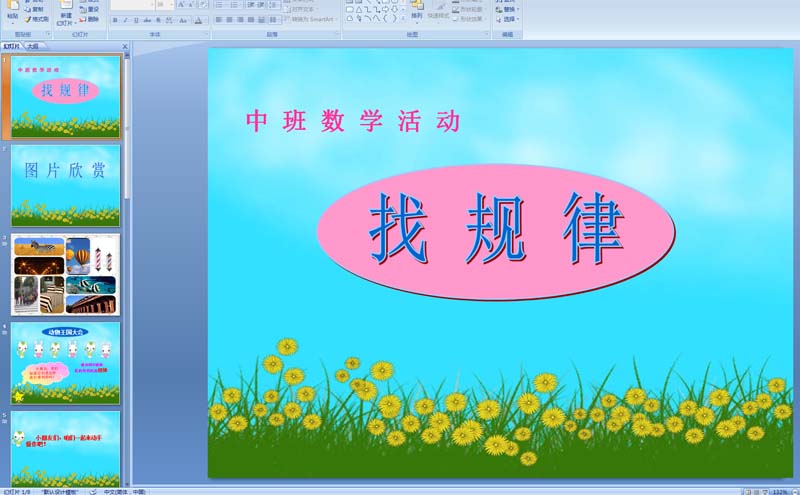
Task: Toggle underline formatting
Action: [x=136, y=19]
